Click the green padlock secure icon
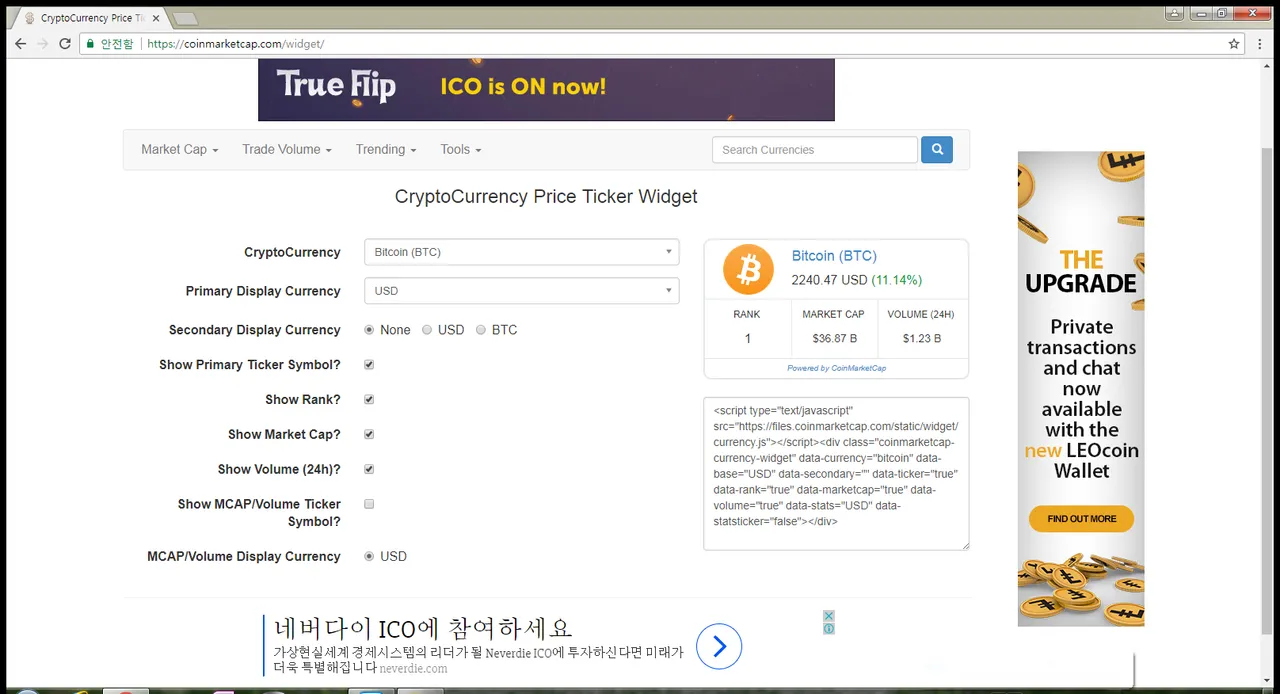 pyautogui.click(x=89, y=44)
